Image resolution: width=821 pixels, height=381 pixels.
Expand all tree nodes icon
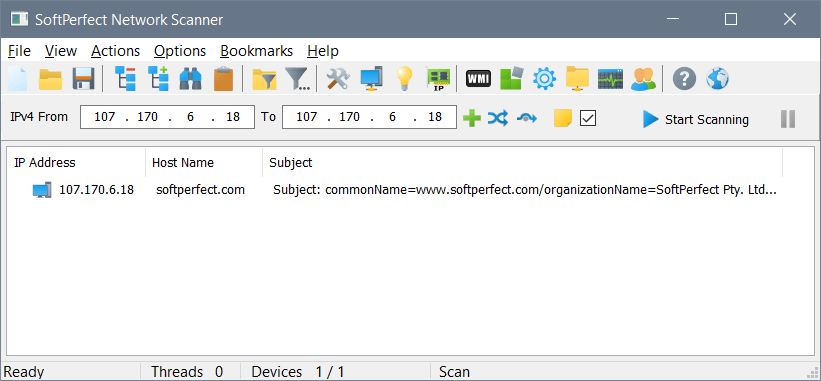pos(158,79)
